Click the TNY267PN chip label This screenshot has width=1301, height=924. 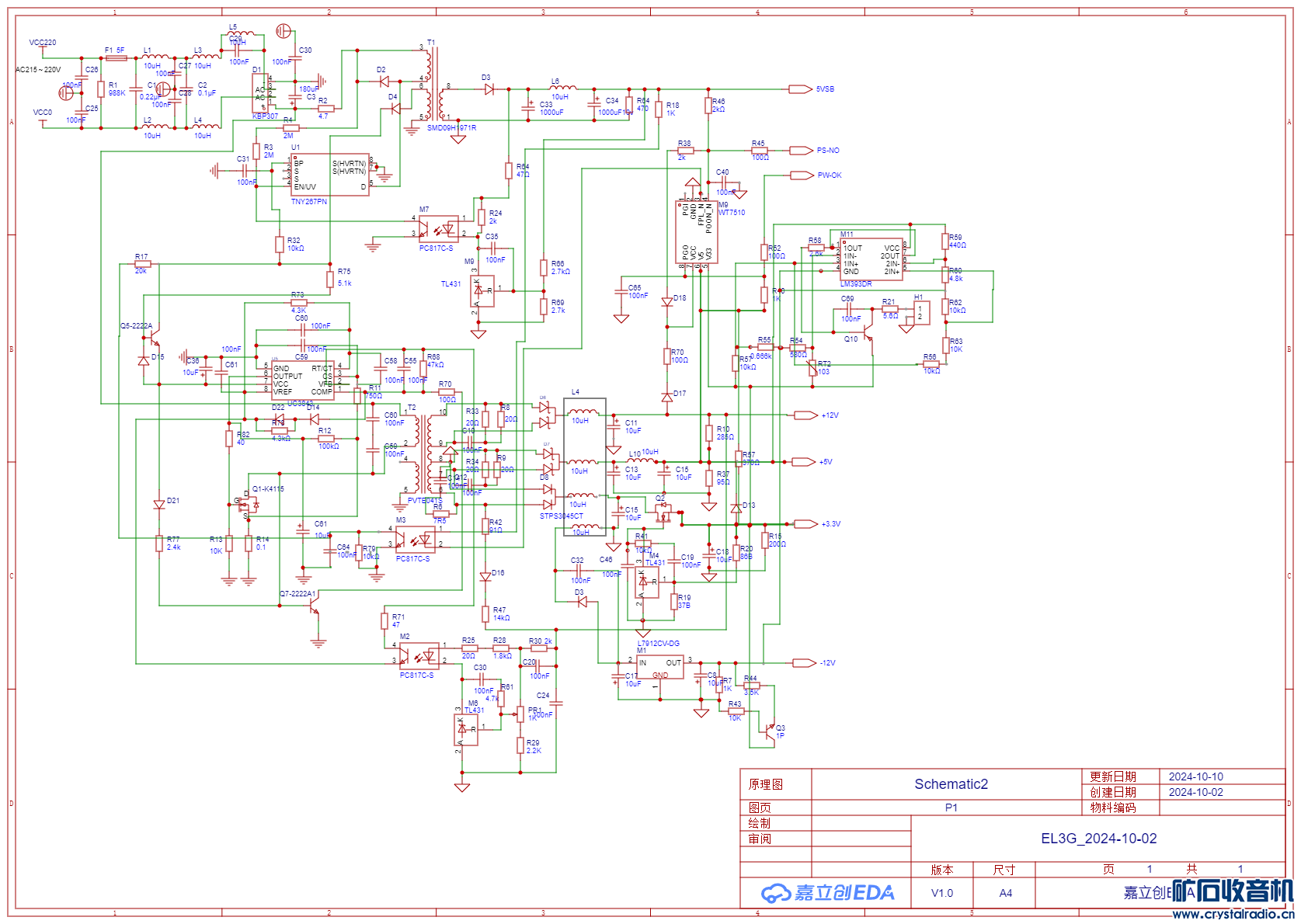309,202
